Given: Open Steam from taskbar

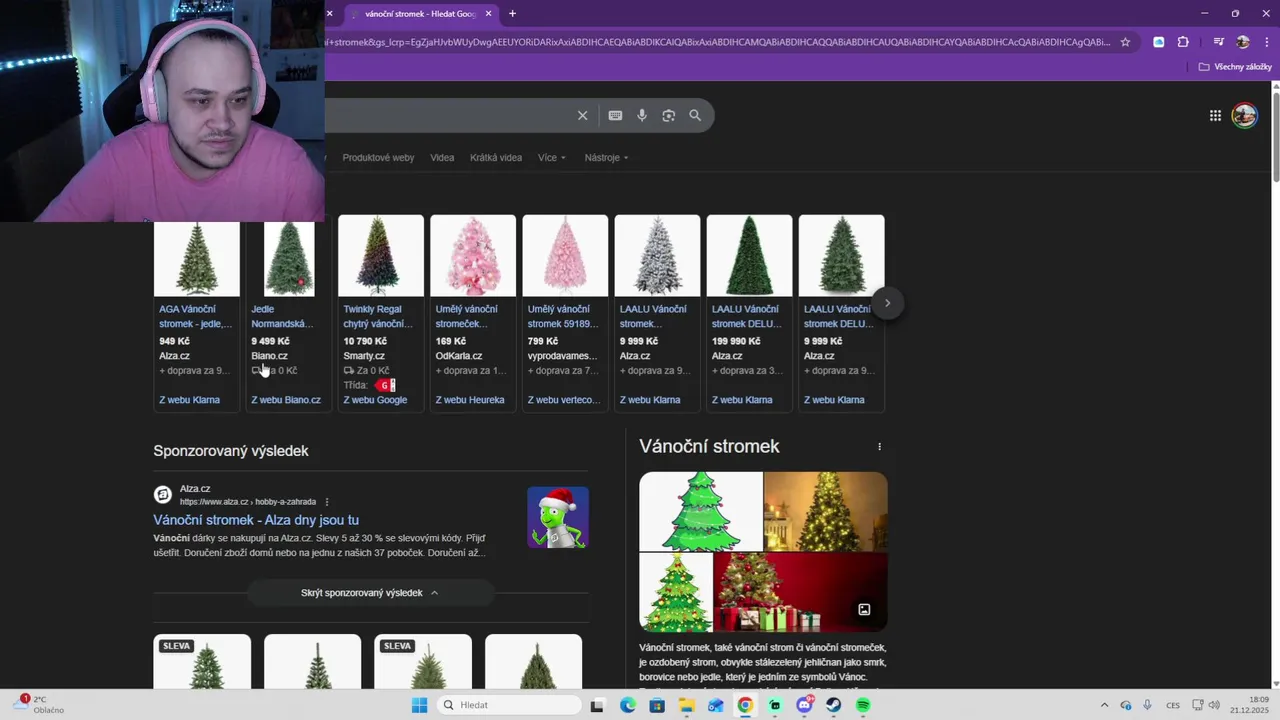Looking at the screenshot, I should (833, 705).
